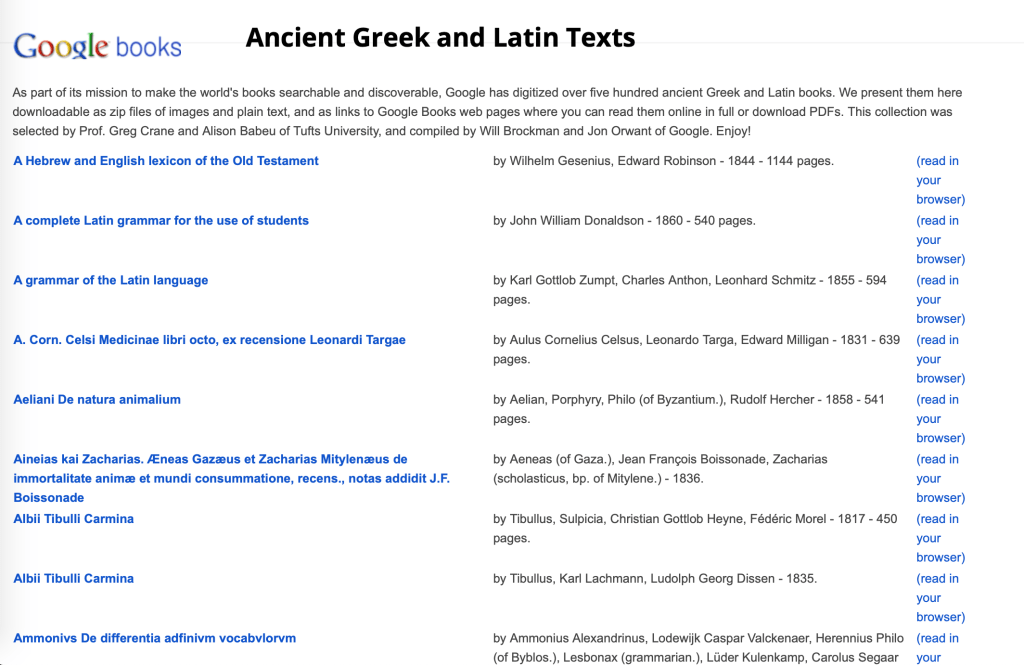Open Aeliani De natura animalium link
This screenshot has width=1024, height=665.
(x=97, y=400)
